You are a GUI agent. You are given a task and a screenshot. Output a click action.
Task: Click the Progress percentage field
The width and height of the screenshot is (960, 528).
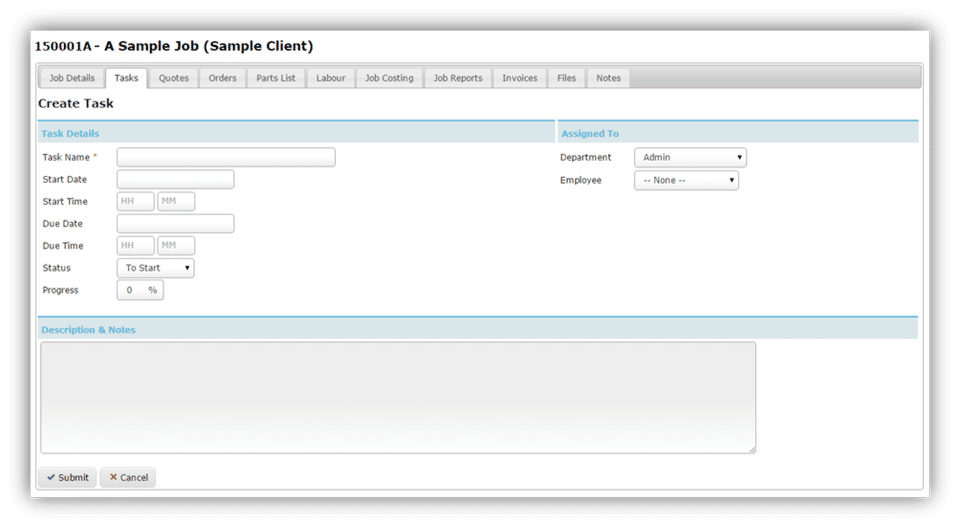140,290
